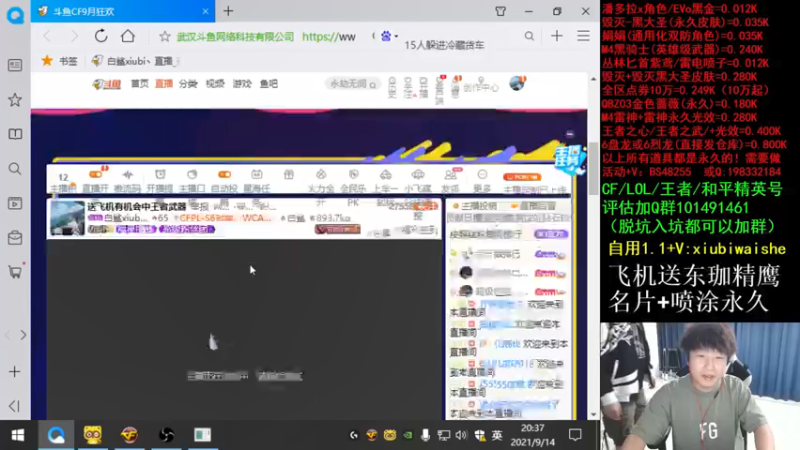This screenshot has width=800, height=450.
Task: Click the Douyu logo
Action: coord(107,84)
